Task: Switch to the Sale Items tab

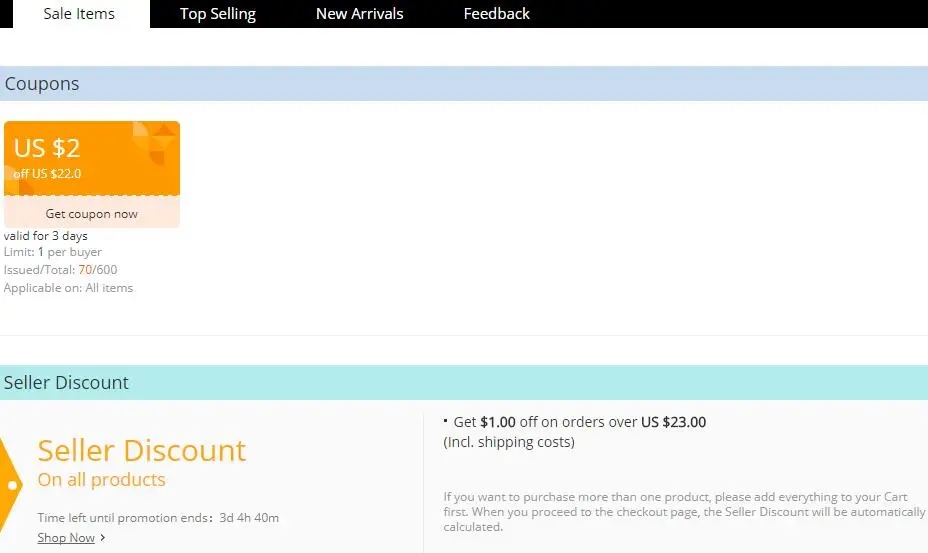Action: coord(81,14)
